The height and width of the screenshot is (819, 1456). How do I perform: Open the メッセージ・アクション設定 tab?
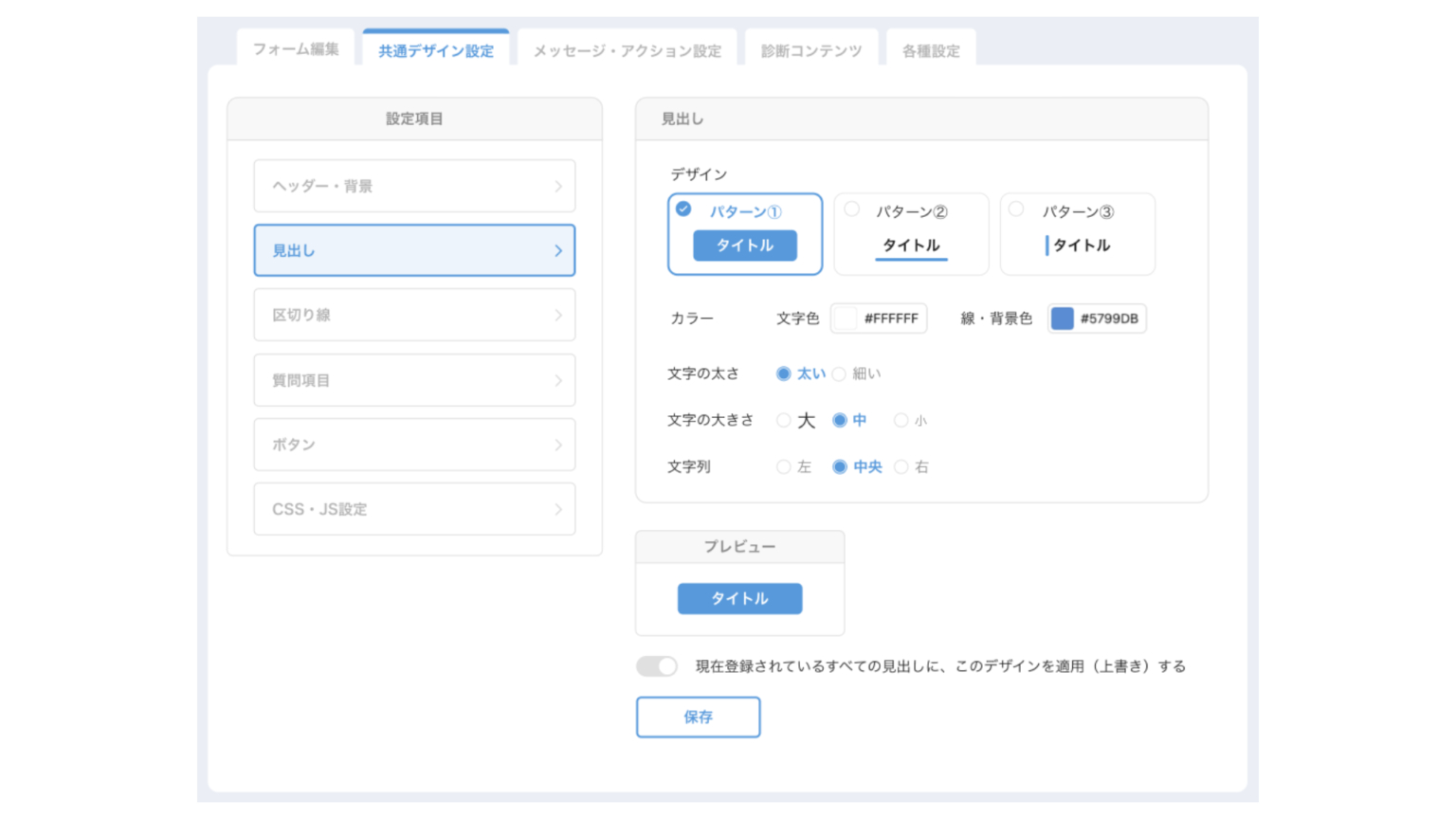(627, 50)
